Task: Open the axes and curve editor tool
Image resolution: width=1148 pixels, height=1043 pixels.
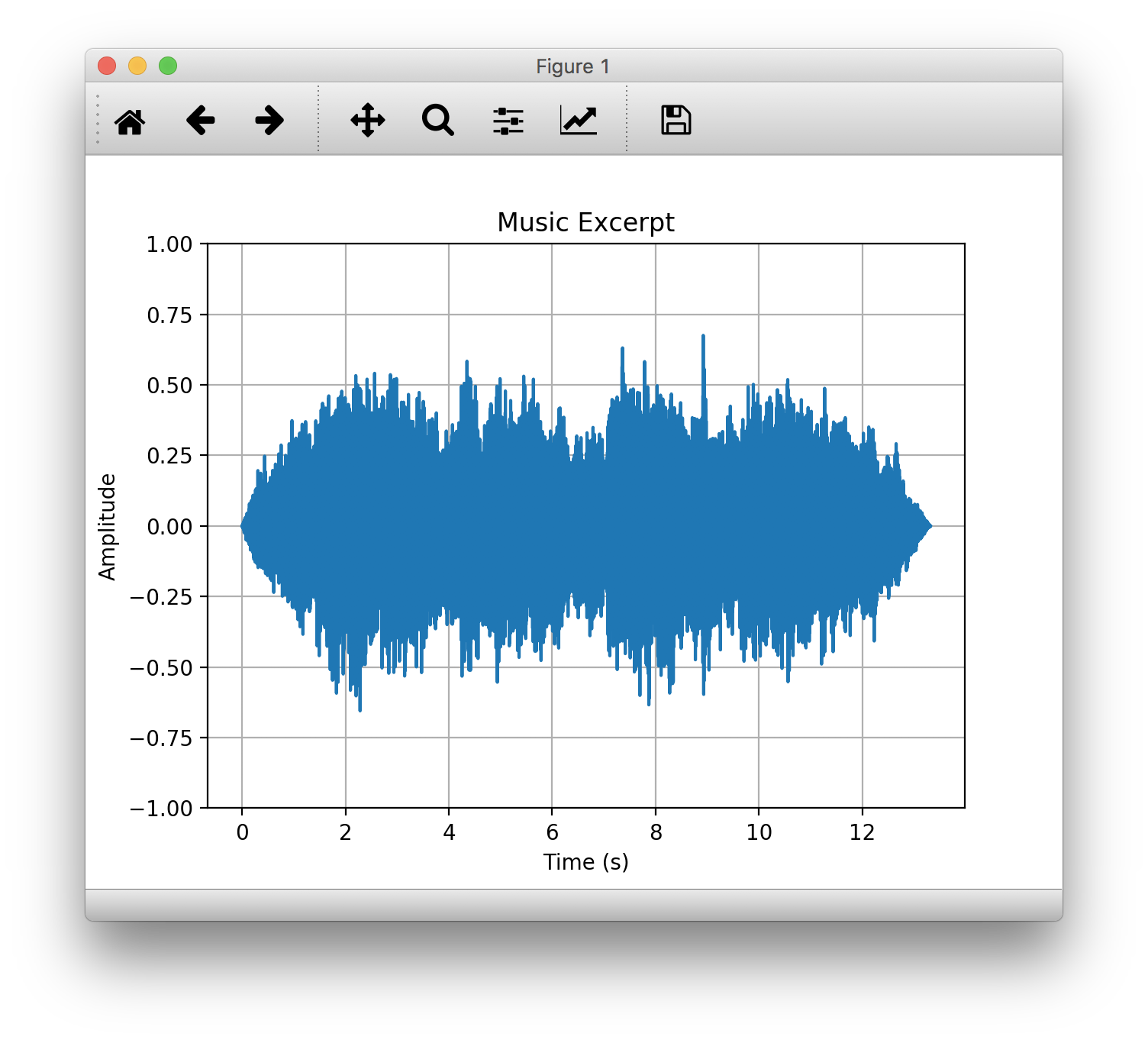Action: pyautogui.click(x=578, y=120)
